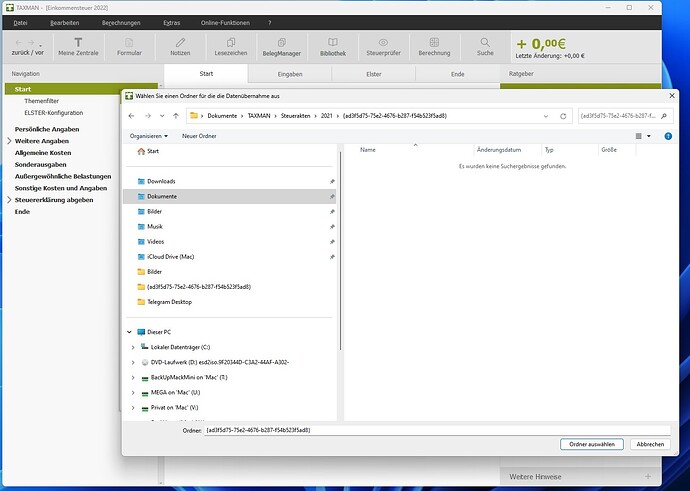Screen dimensions: 690x491
Task: Open address bar history dropdown
Action: pyautogui.click(x=546, y=116)
